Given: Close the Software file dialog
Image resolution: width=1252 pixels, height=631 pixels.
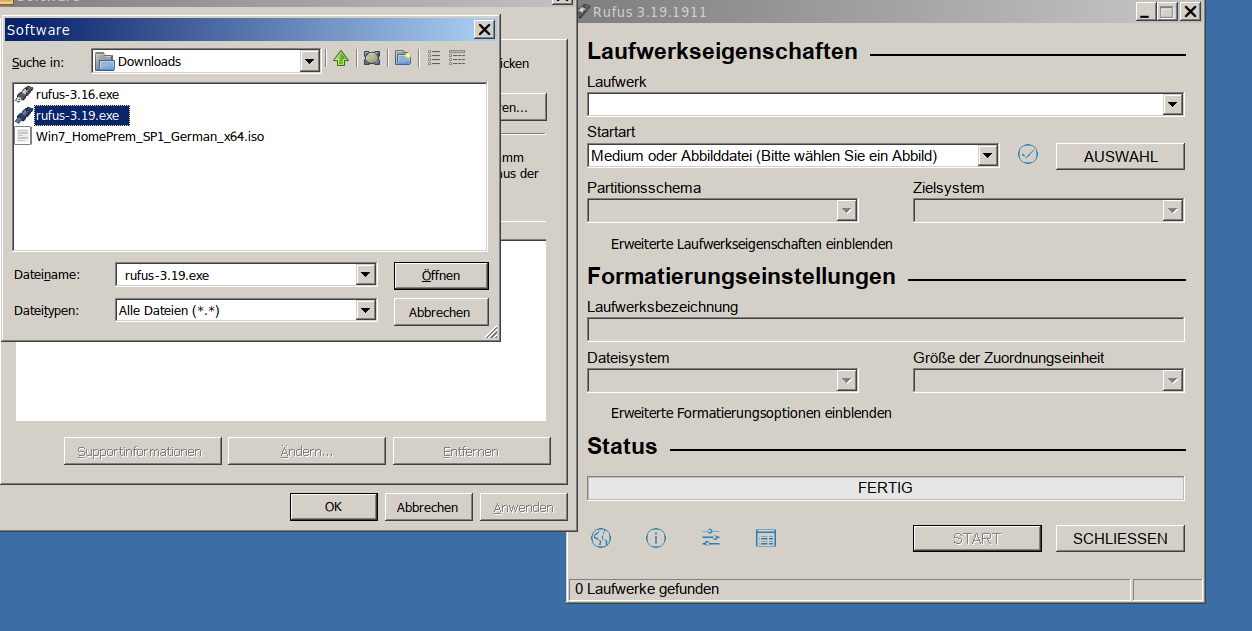Looking at the screenshot, I should coord(485,30).
